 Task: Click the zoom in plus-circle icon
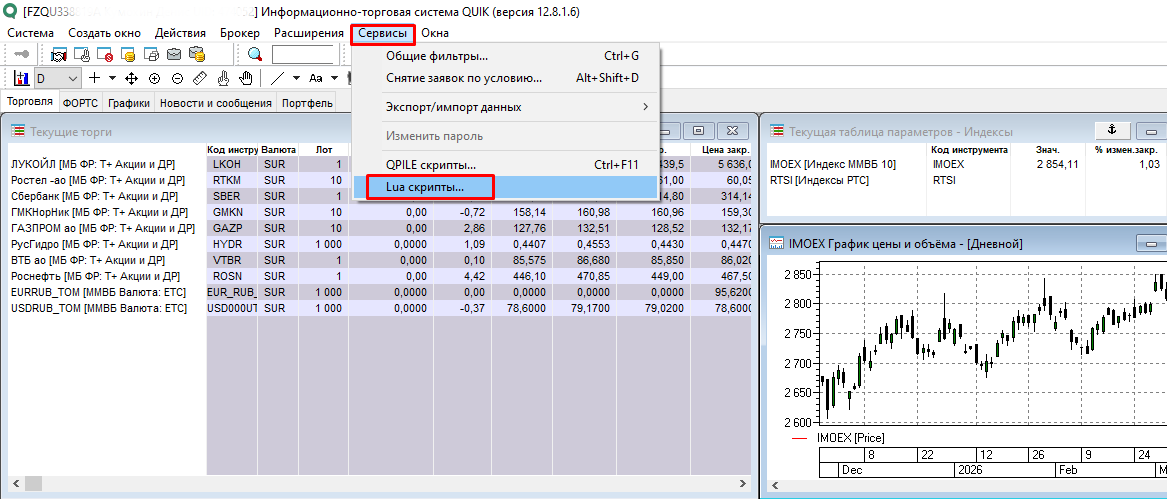tap(154, 78)
